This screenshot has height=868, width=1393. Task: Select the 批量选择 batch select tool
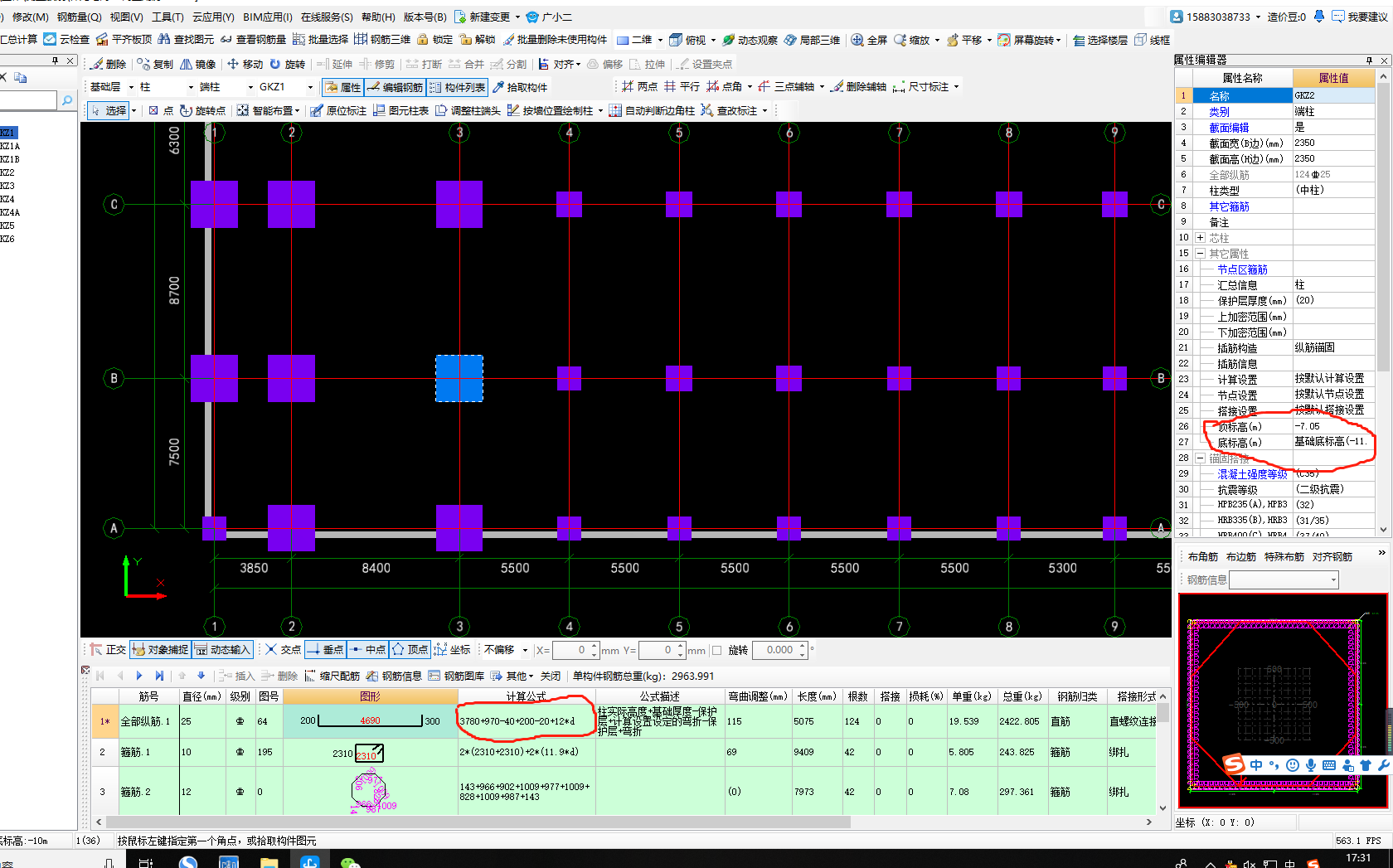(x=298, y=39)
